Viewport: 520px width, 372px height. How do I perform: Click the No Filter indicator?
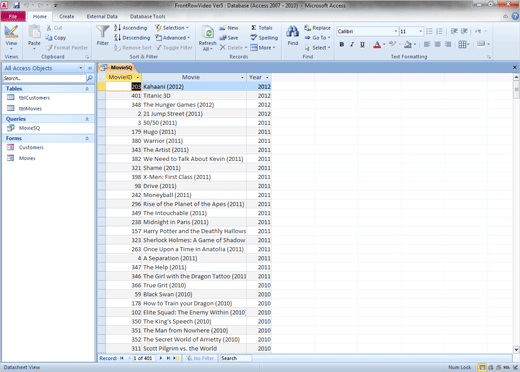click(200, 358)
